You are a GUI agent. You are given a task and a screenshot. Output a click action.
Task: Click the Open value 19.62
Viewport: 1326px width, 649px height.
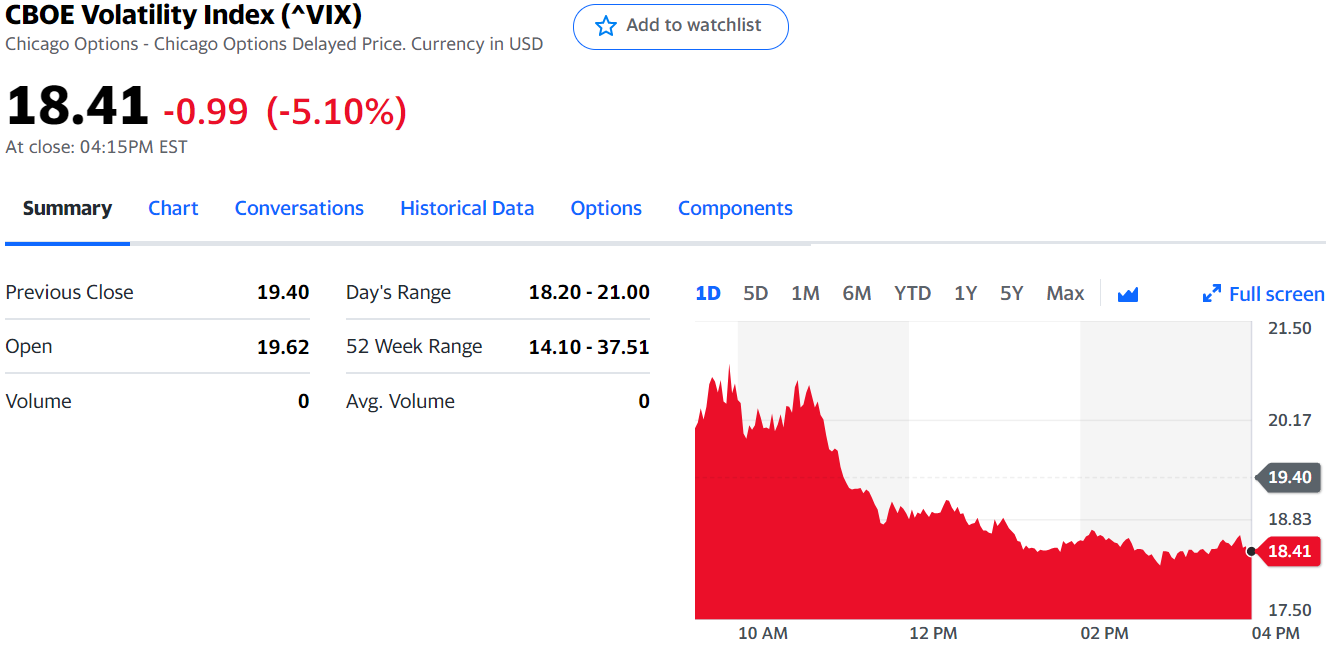click(x=283, y=347)
